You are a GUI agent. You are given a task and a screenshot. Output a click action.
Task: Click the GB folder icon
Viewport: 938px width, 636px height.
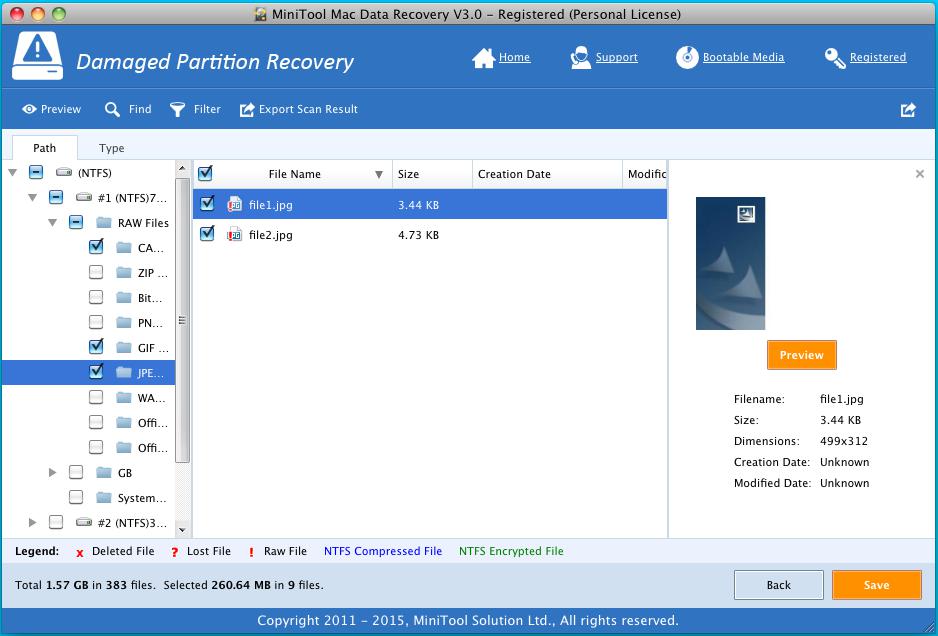click(104, 473)
